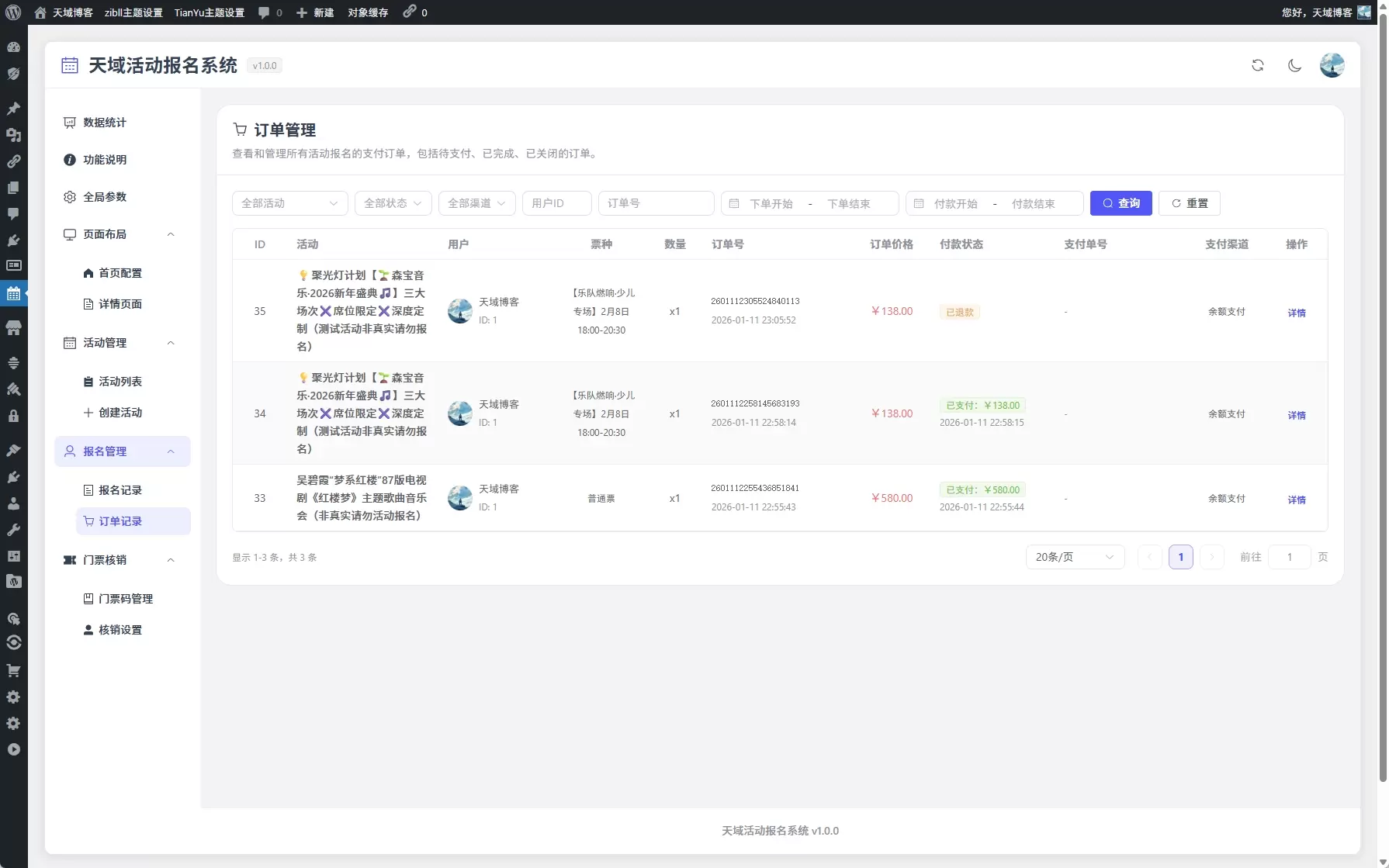This screenshot has height=868, width=1389.
Task: Select page 1 in pagination
Action: [1181, 557]
